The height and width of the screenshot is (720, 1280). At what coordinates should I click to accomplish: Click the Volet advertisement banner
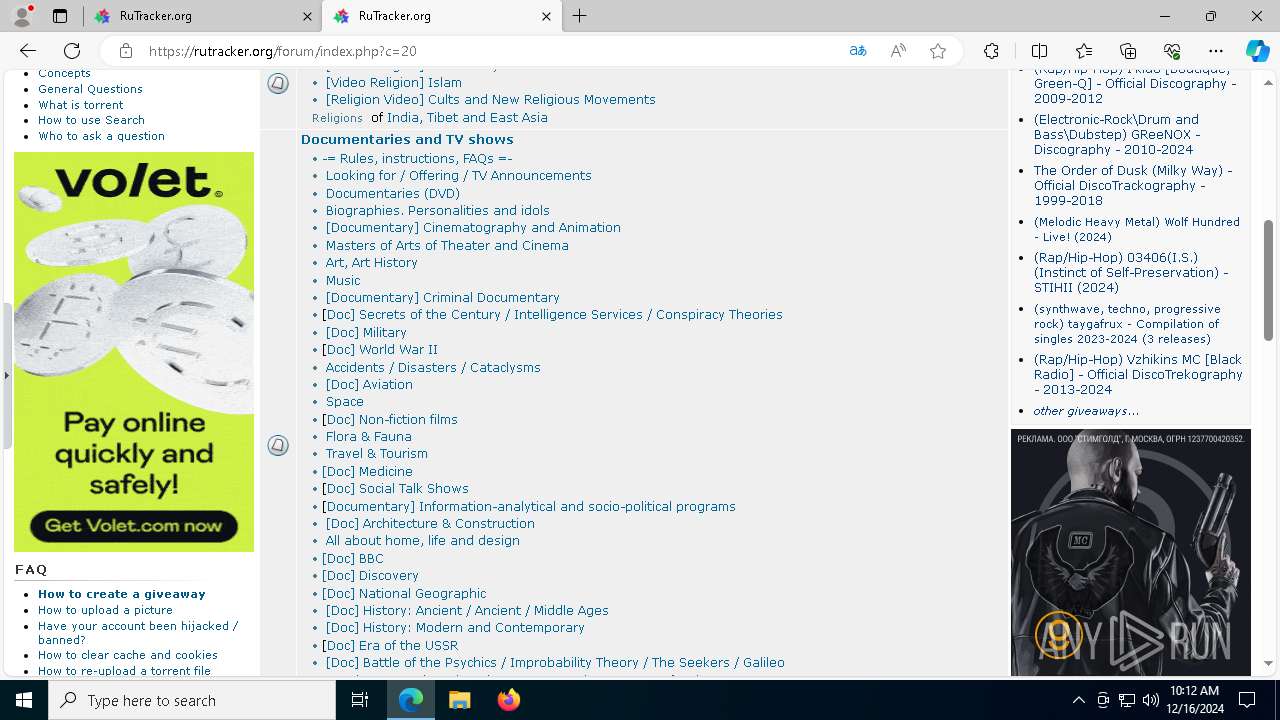134,352
